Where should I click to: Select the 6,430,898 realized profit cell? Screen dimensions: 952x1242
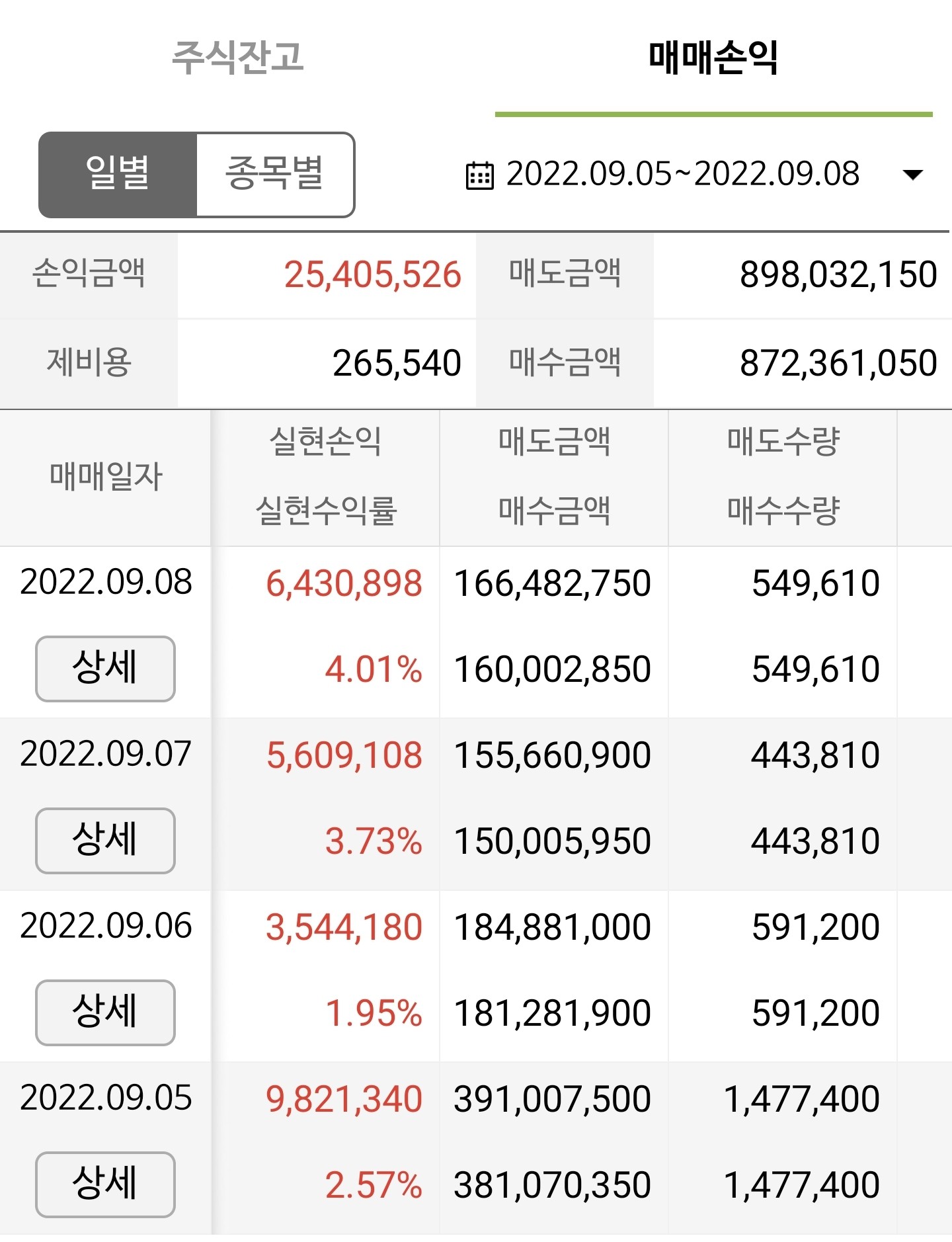[344, 584]
